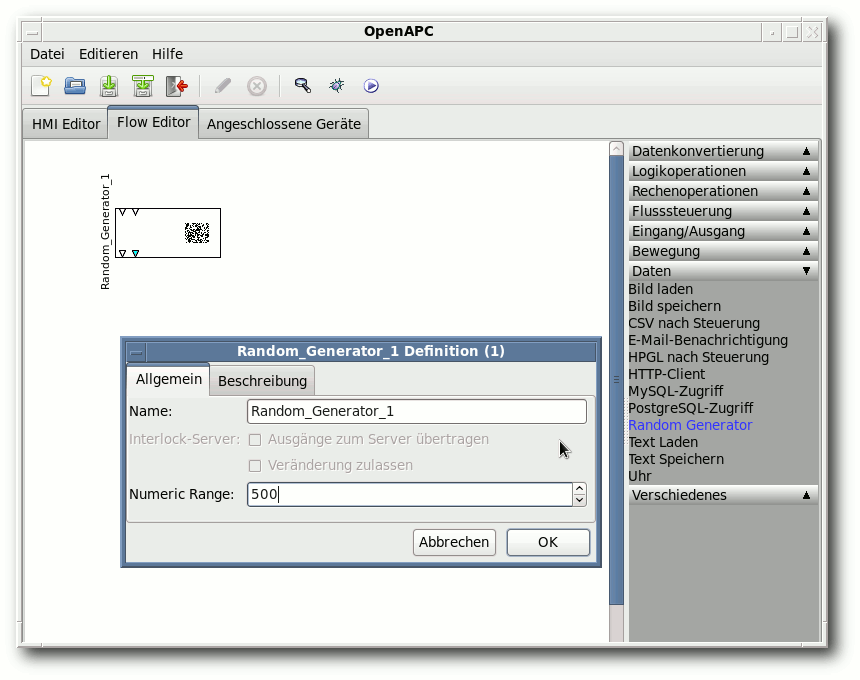Expand the Logikoperationen category
Image resolution: width=860 pixels, height=680 pixels.
pos(723,171)
